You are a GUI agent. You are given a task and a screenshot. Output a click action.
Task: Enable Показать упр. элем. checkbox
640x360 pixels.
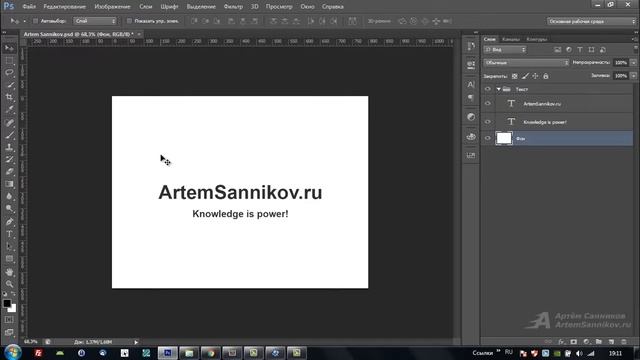click(x=129, y=21)
